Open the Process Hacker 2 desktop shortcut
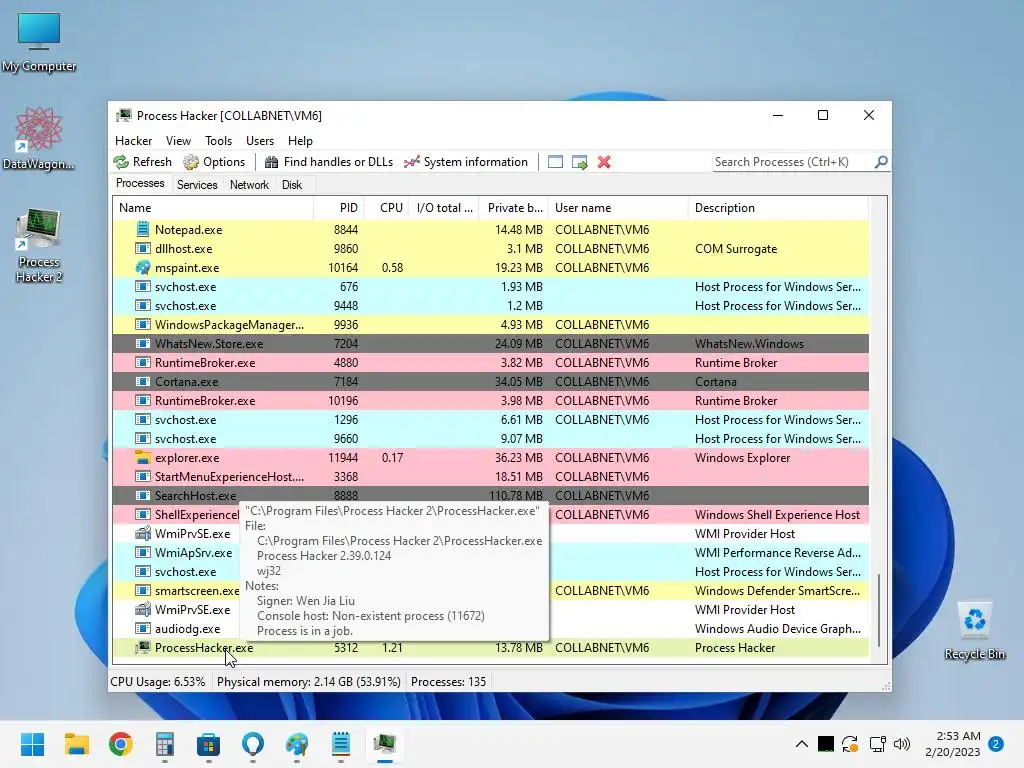Screen dimensions: 1024x768 pos(39,245)
